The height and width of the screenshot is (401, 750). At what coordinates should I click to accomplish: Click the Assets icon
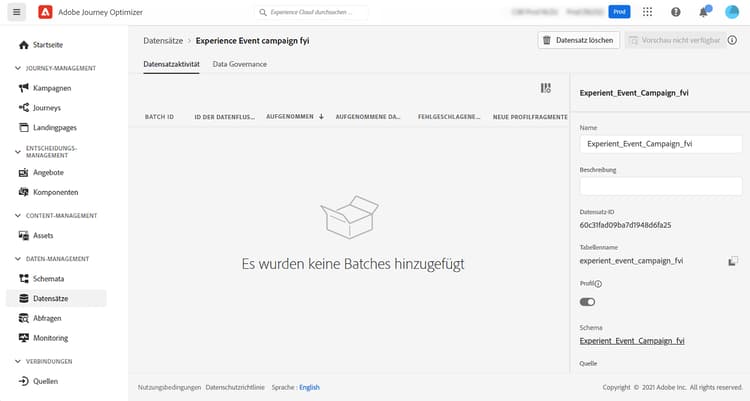click(x=23, y=235)
